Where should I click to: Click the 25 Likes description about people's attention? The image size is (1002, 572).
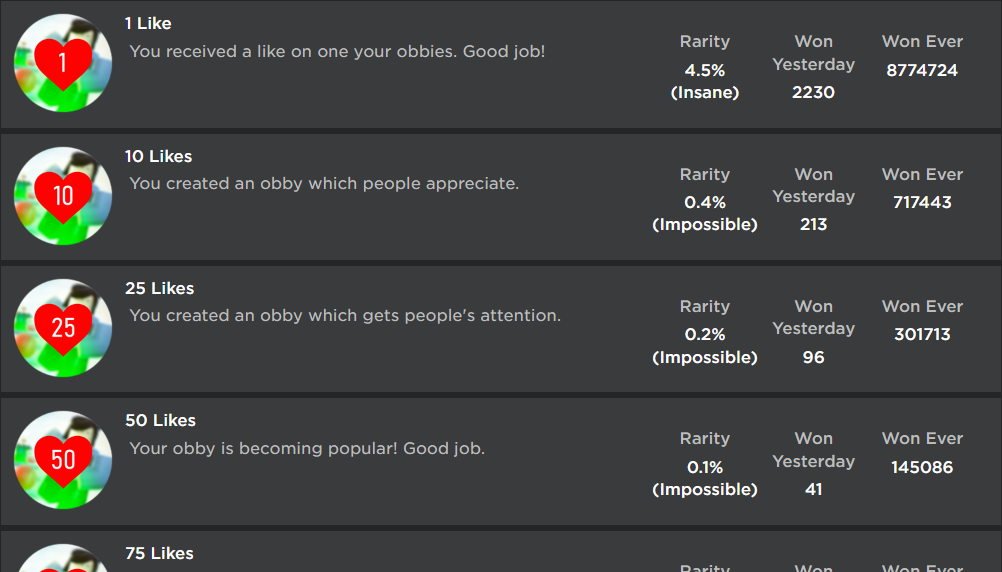click(345, 316)
